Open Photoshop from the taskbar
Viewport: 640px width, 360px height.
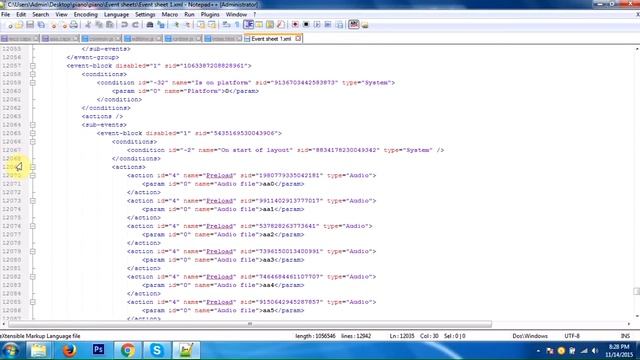[98, 350]
